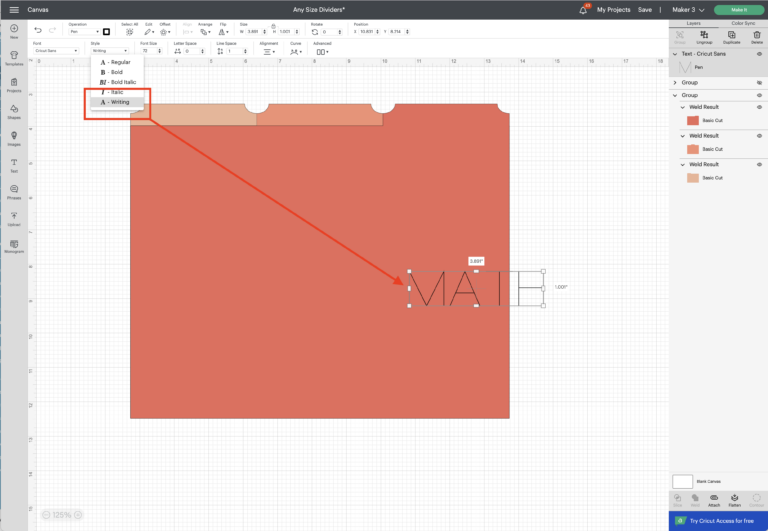Click the pen color swatch next to Operation

[106, 31]
